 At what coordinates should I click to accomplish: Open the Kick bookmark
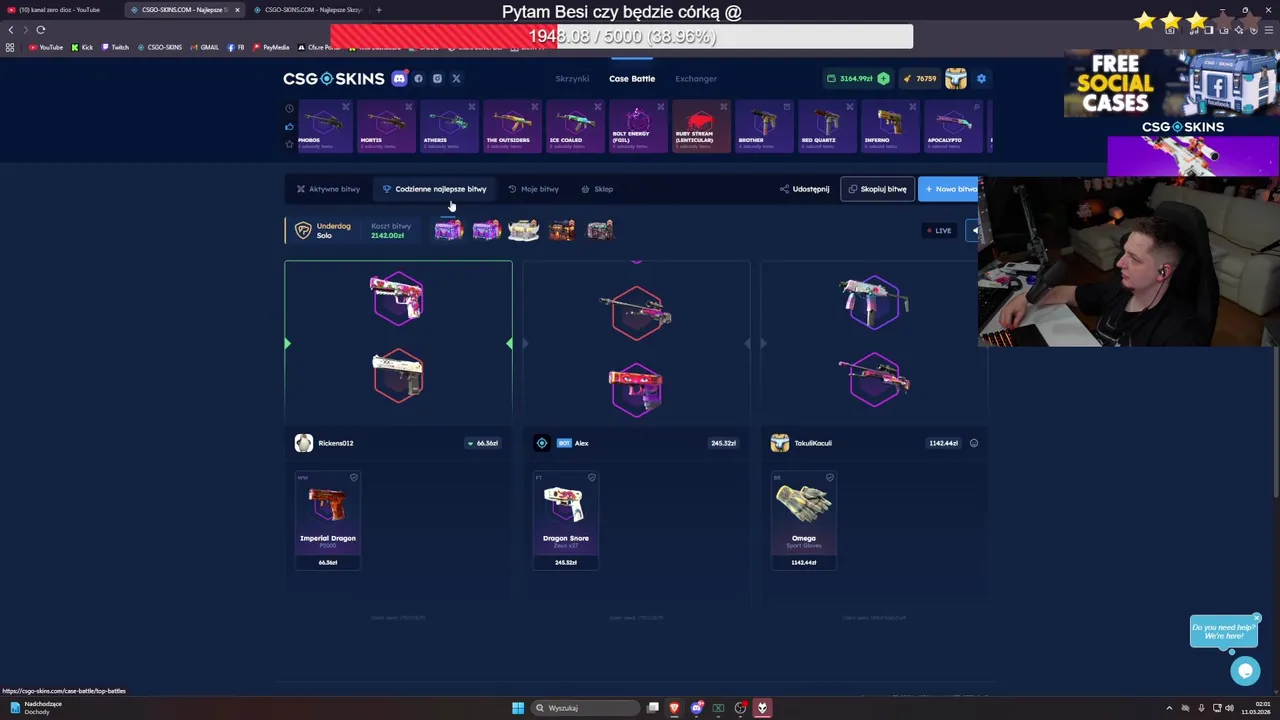(82, 47)
